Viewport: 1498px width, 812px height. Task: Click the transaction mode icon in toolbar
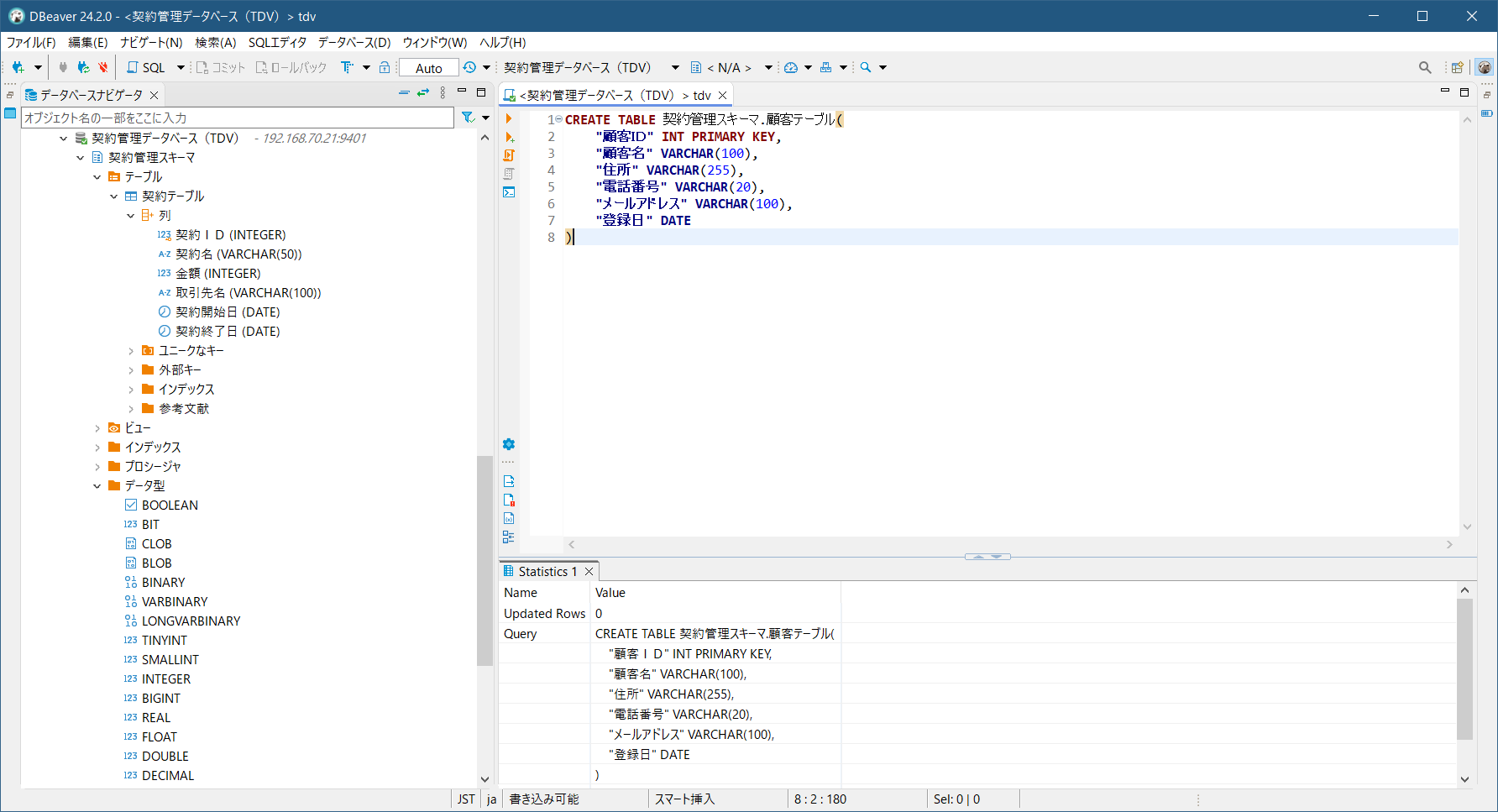tap(347, 67)
